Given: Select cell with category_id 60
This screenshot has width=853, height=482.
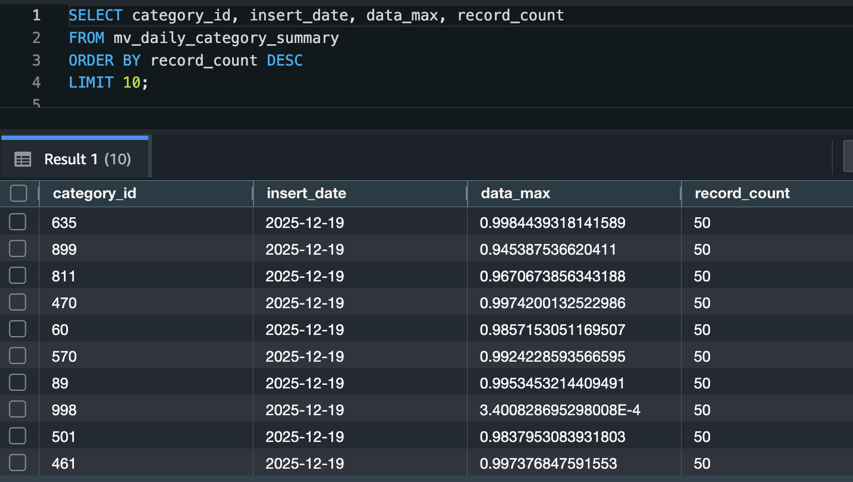Looking at the screenshot, I should click(146, 329).
